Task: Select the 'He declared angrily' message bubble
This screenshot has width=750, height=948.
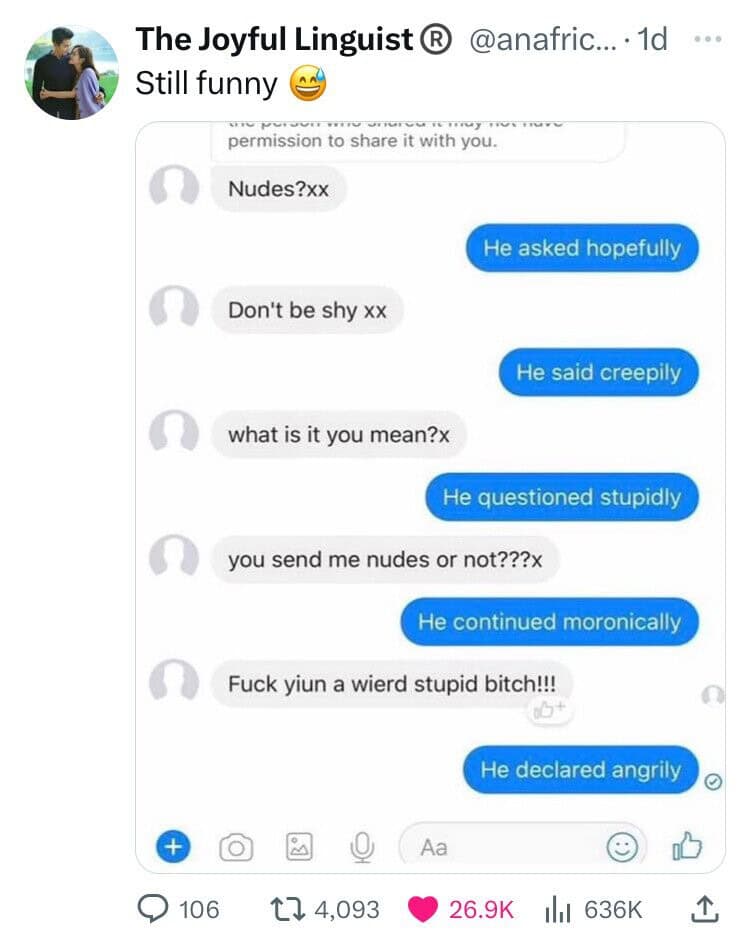Action: click(581, 770)
